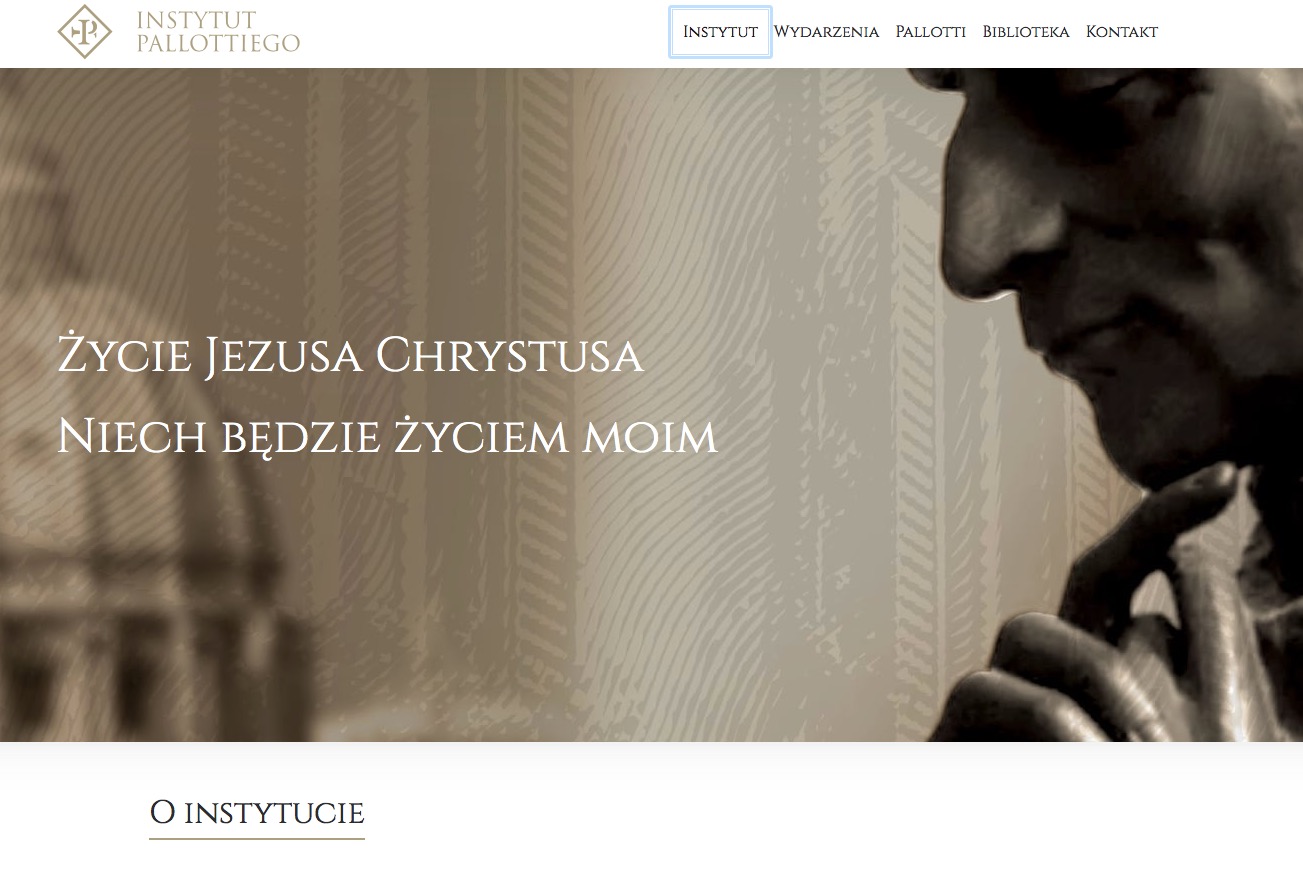Click the diamond-shaped Pallotti Institute logo icon

[x=84, y=32]
